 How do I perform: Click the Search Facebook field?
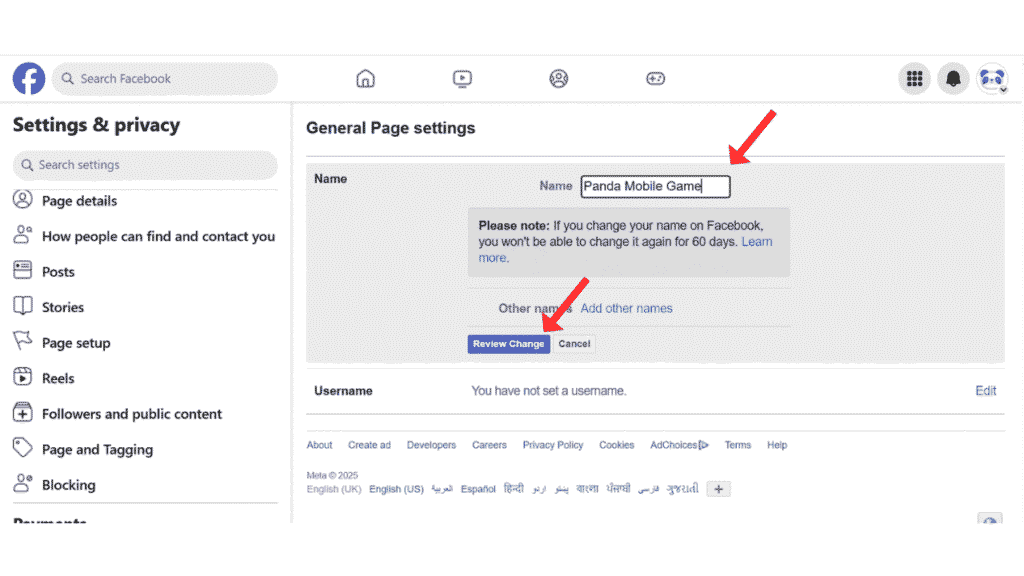(165, 78)
